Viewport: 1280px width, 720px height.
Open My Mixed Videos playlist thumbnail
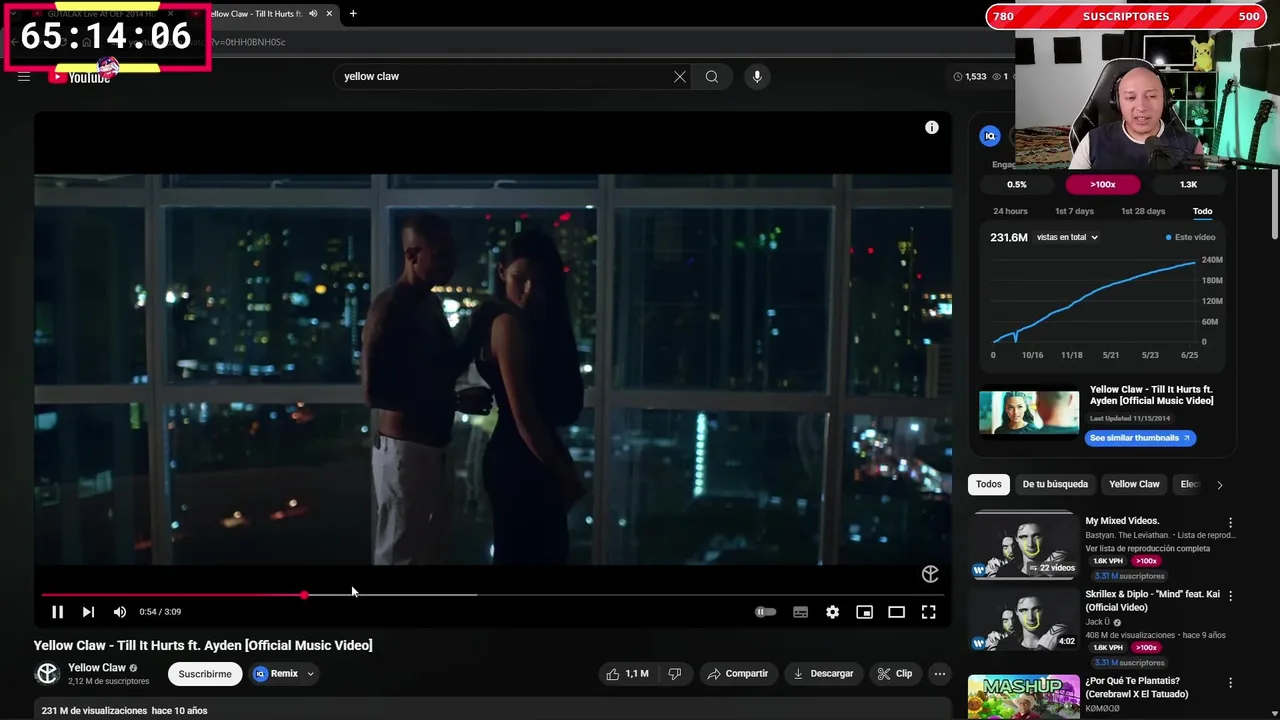(x=1023, y=547)
